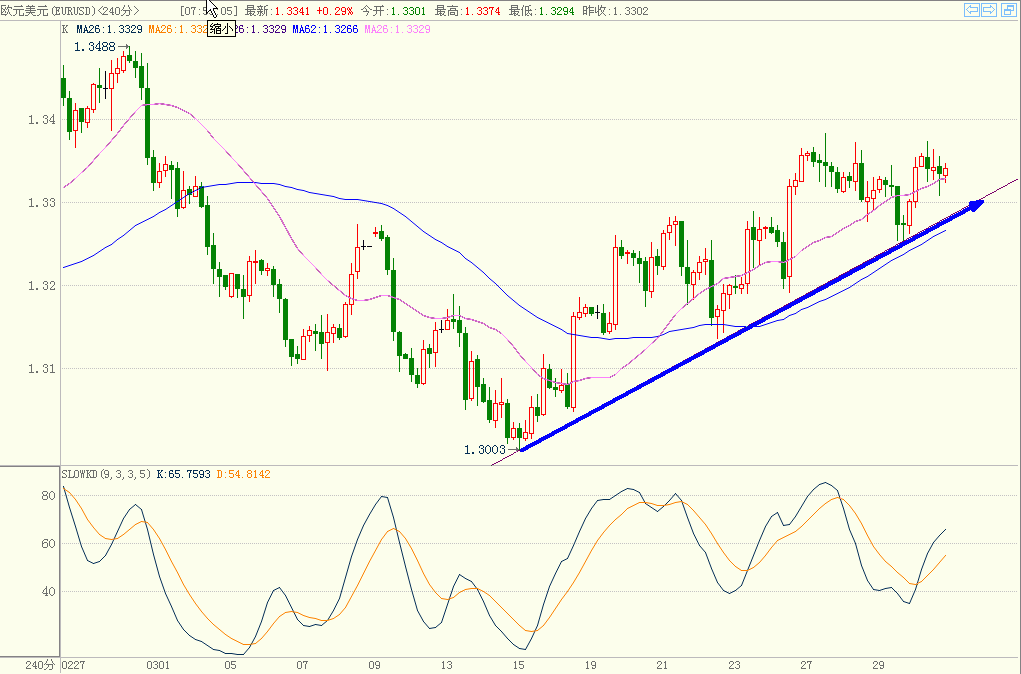Screen dimensions: 1021x674
Task: Click the 今开 value 1.3301
Action: pos(408,11)
